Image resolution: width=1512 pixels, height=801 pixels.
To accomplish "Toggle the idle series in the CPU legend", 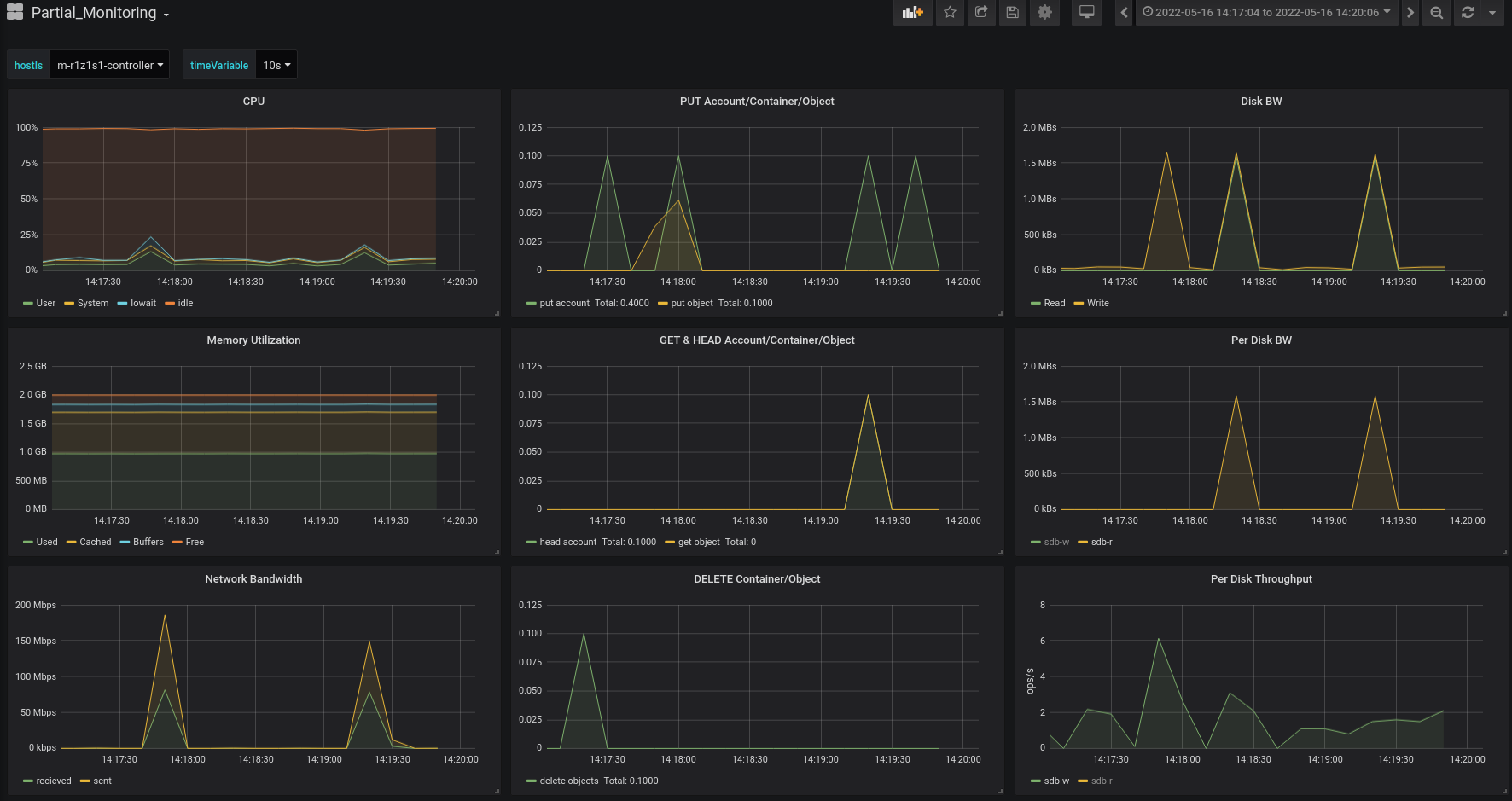I will pos(185,304).
